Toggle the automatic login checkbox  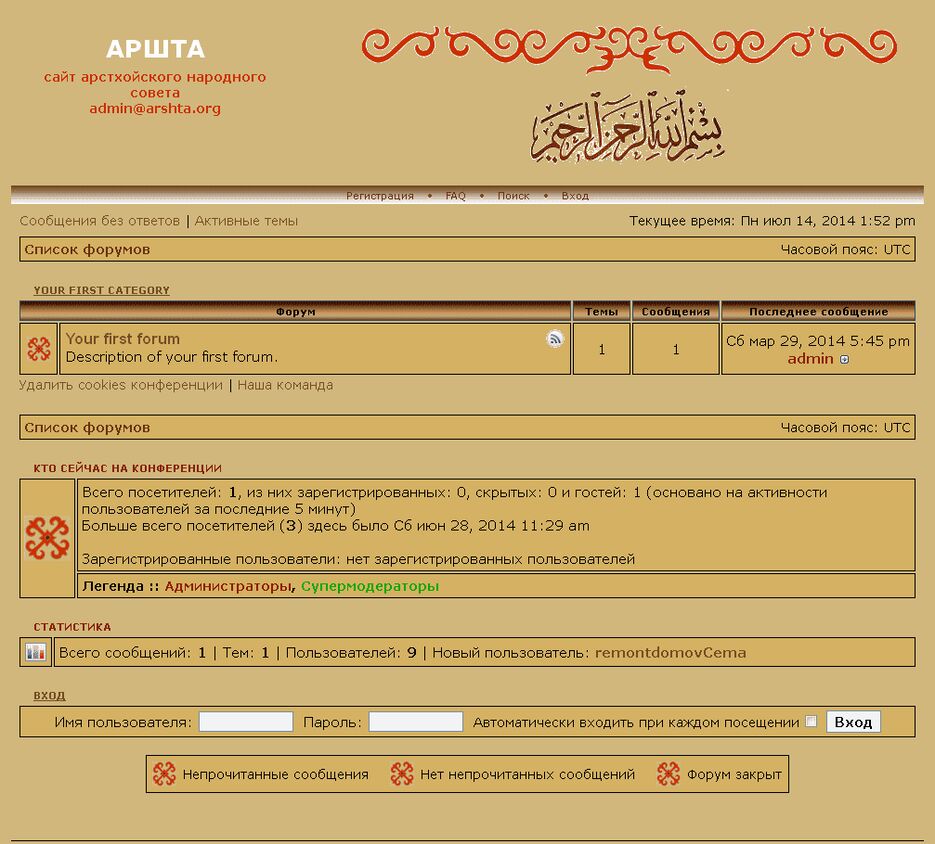click(811, 721)
